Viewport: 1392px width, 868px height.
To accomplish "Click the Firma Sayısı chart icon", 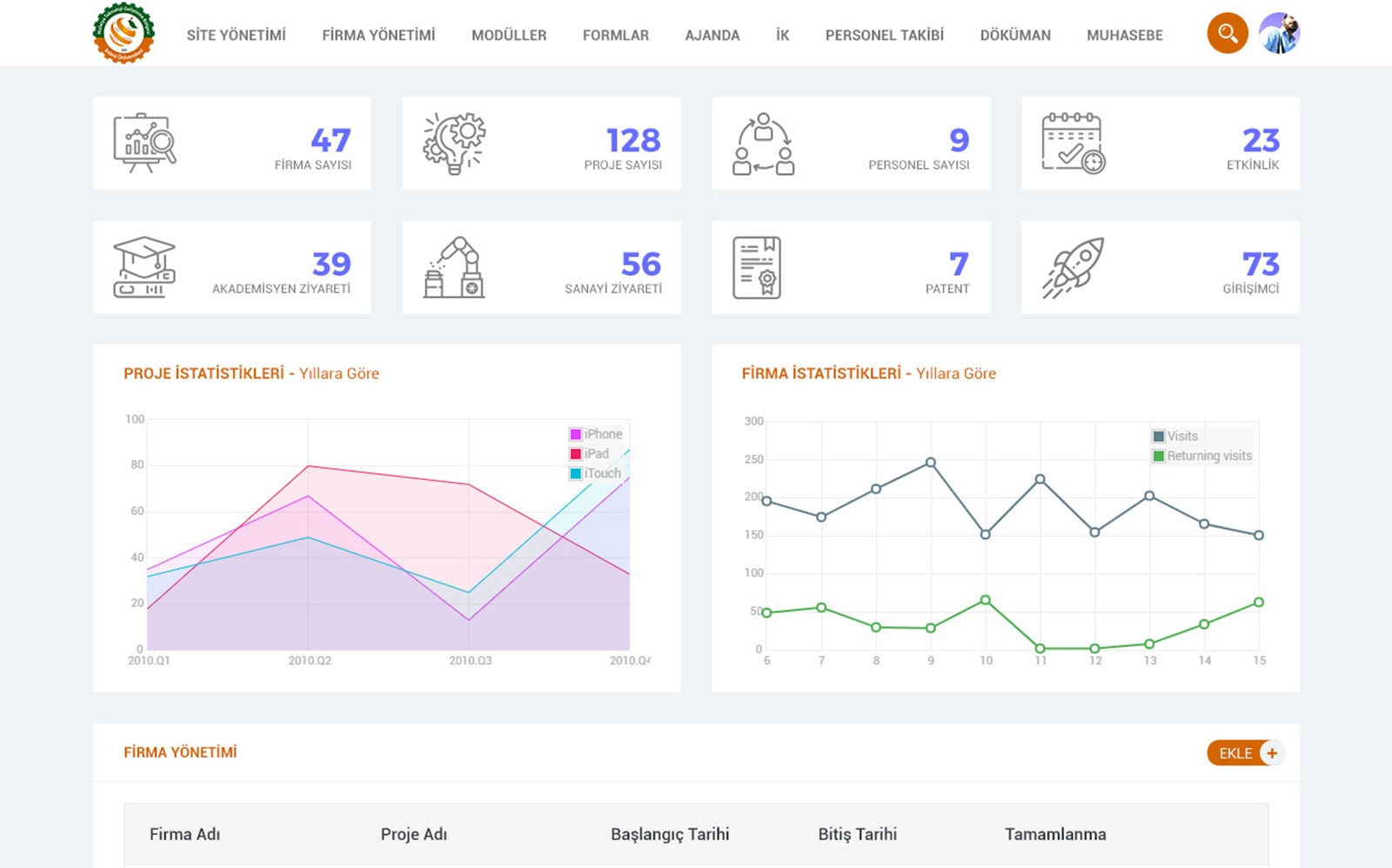I will 144,144.
